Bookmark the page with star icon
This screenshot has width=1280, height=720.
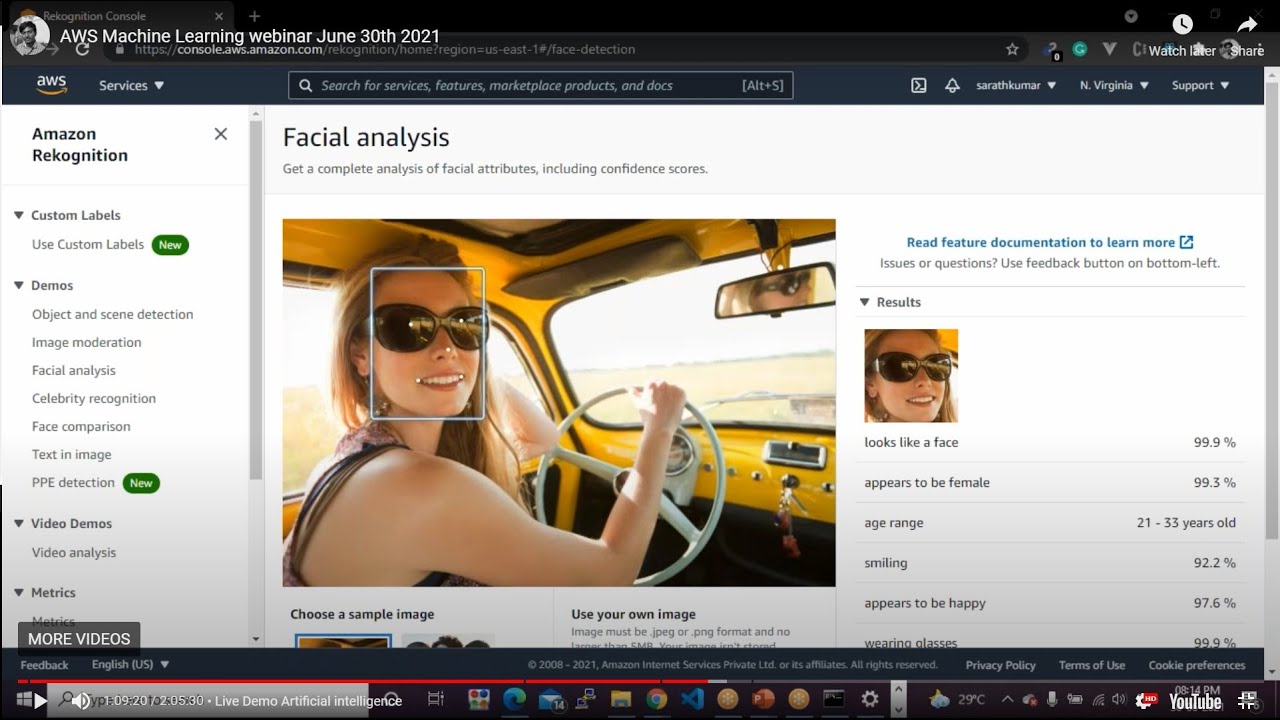(1012, 49)
